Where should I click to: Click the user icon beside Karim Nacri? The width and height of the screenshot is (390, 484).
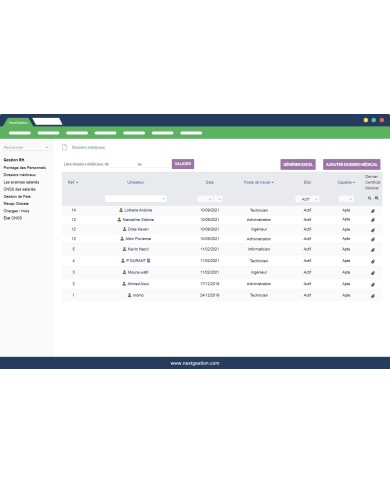124,249
